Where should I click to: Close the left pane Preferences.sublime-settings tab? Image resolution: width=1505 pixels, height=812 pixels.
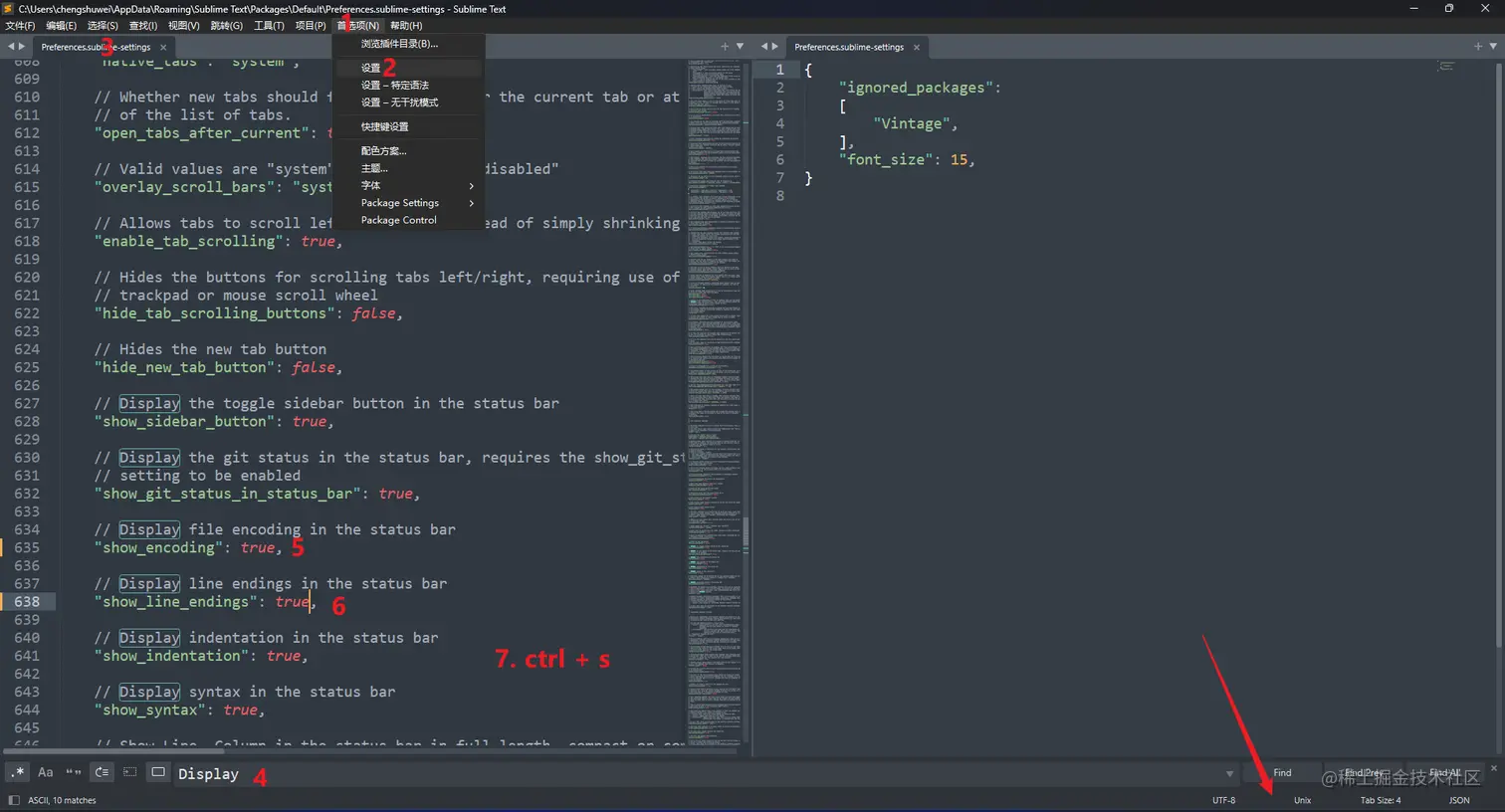coord(163,47)
